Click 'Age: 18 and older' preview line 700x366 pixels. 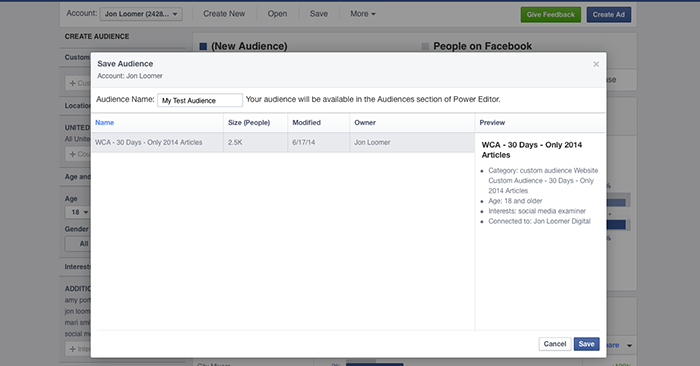(515, 201)
